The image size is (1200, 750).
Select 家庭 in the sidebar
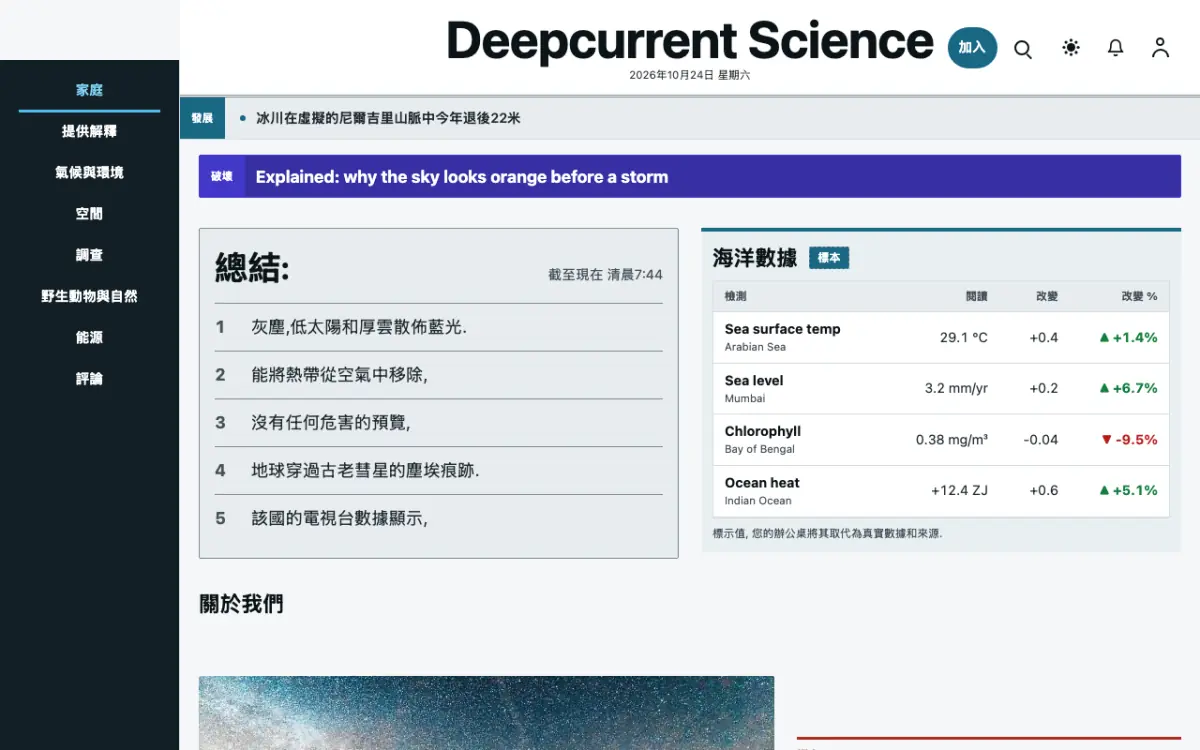pos(89,90)
